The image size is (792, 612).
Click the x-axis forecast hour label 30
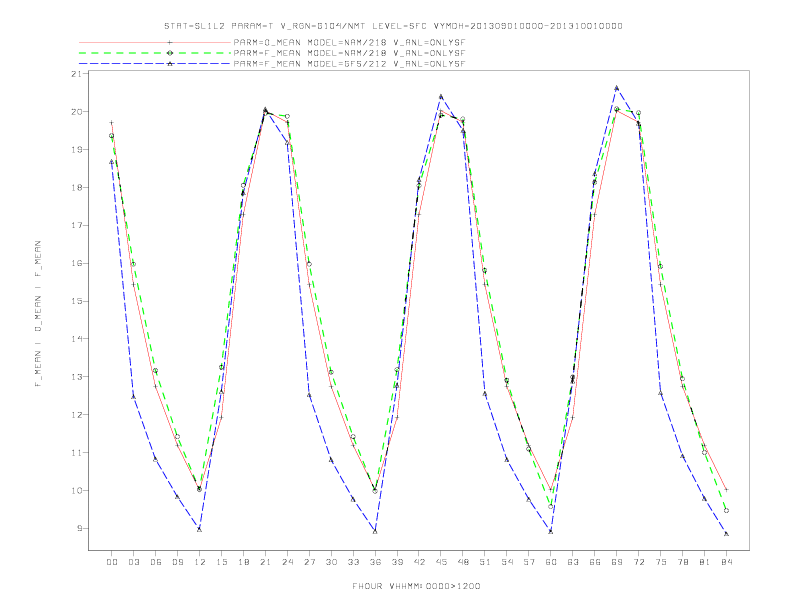pos(331,562)
